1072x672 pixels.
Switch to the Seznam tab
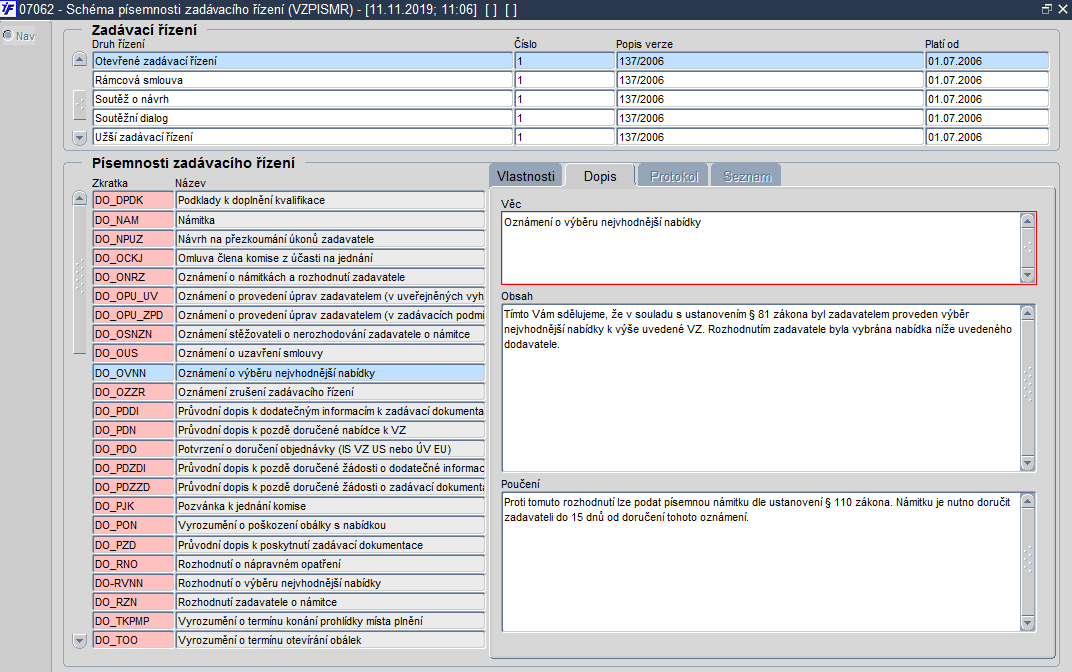747,176
